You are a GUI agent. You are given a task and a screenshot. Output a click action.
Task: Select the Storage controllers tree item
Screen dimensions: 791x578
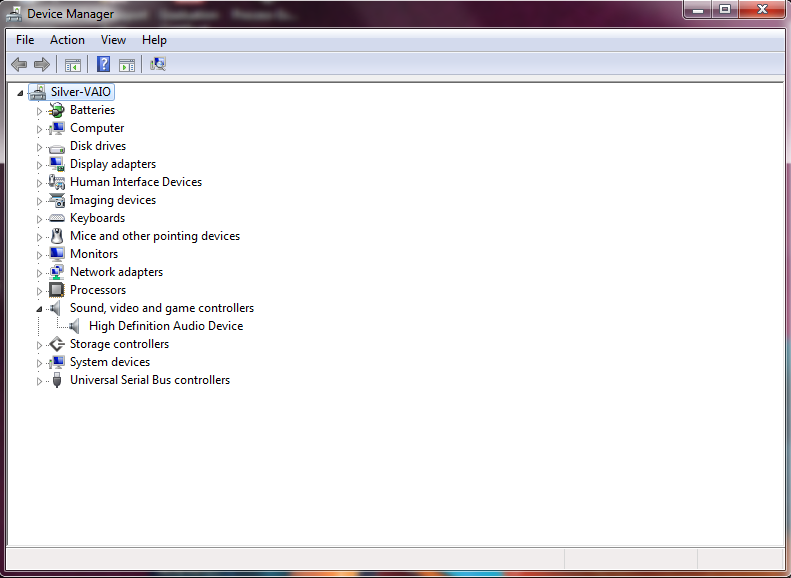(119, 344)
